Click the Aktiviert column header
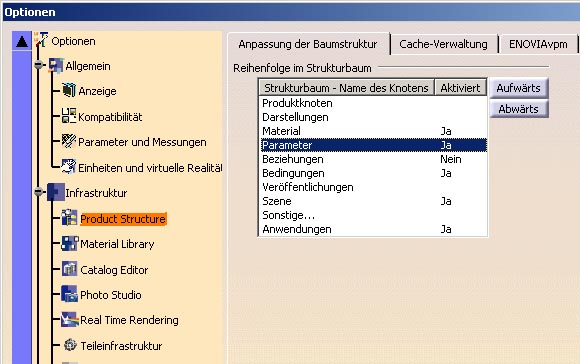This screenshot has width=580, height=364. (x=460, y=88)
